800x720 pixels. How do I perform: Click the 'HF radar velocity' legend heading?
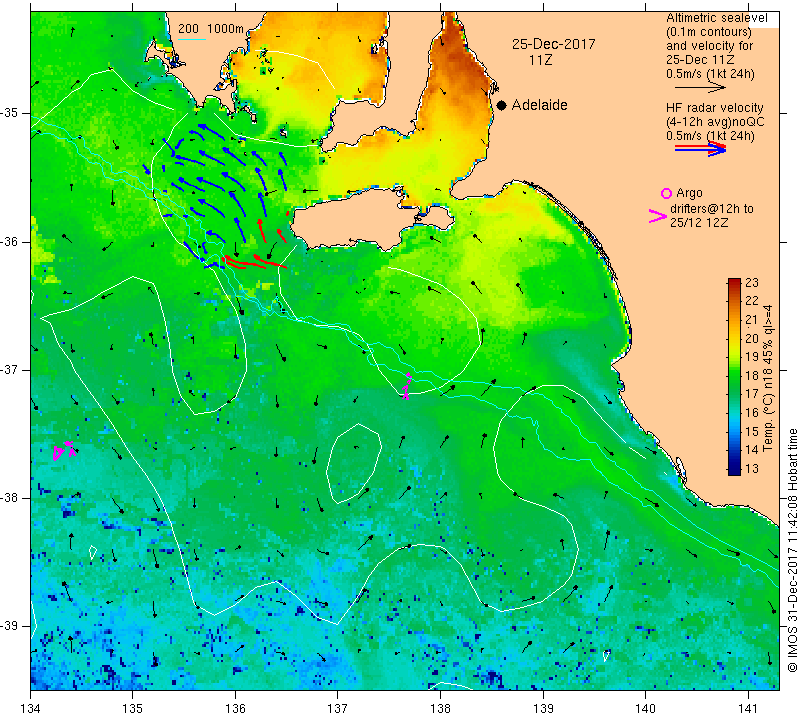pyautogui.click(x=714, y=108)
